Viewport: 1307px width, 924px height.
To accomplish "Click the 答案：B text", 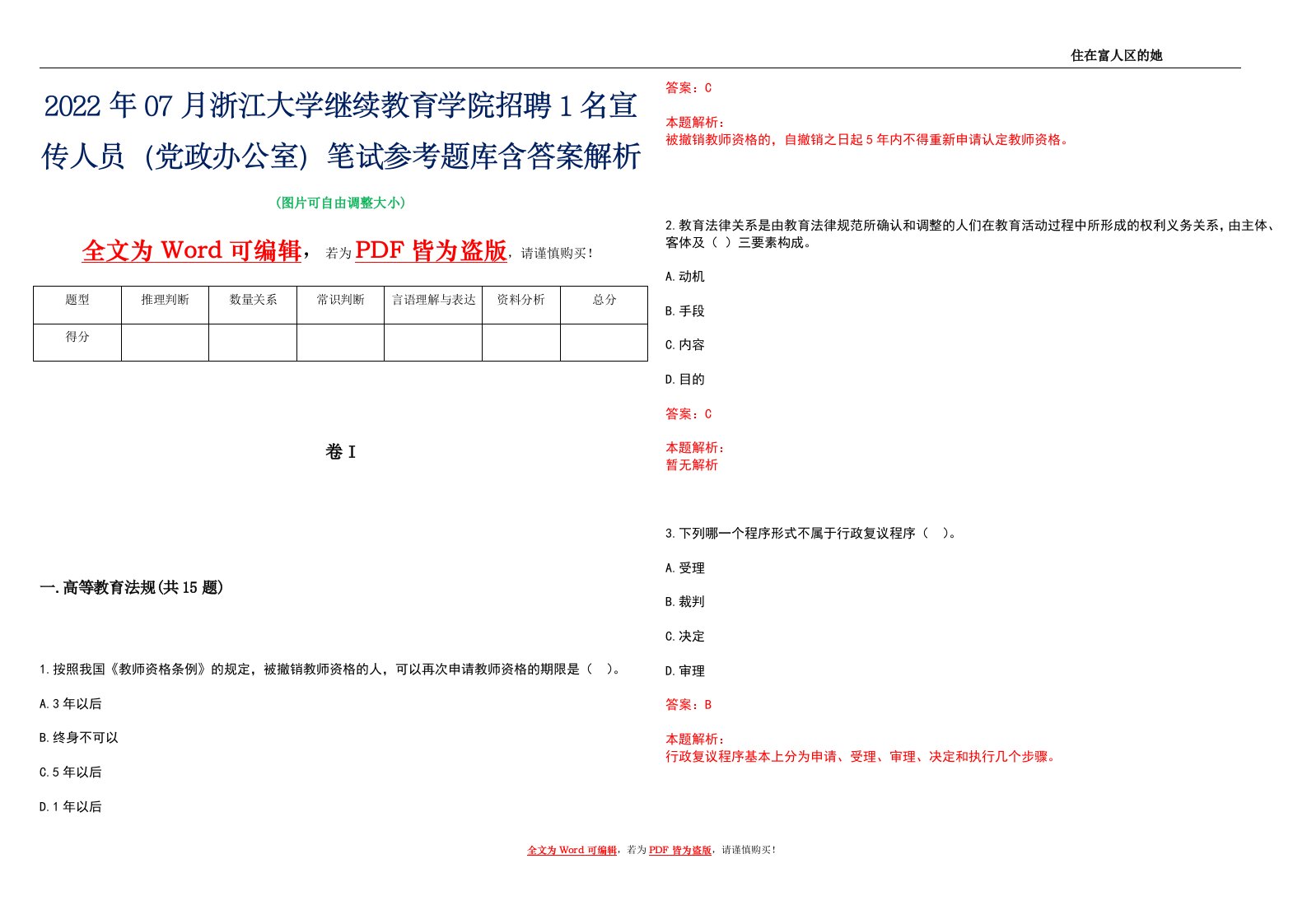I will (x=689, y=705).
